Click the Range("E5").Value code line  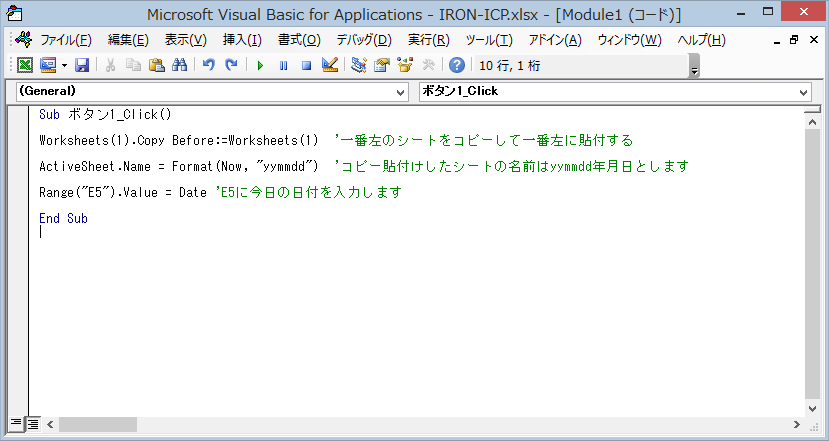pos(123,192)
